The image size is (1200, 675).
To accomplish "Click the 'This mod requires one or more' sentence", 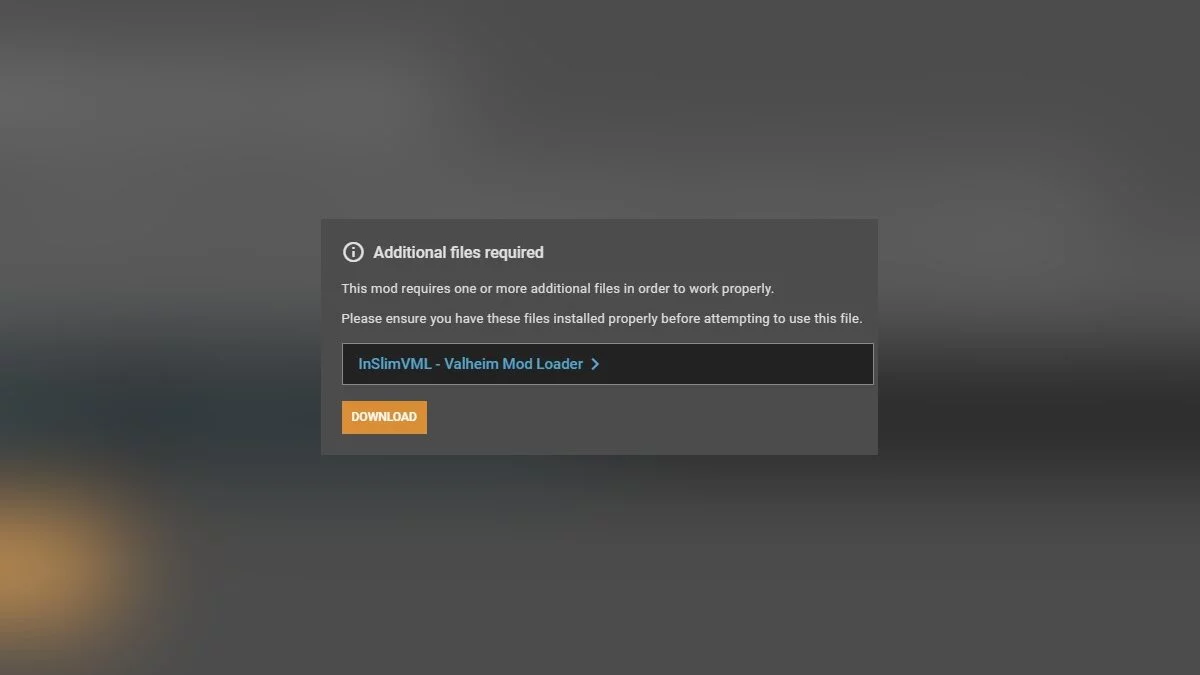I will [x=558, y=288].
